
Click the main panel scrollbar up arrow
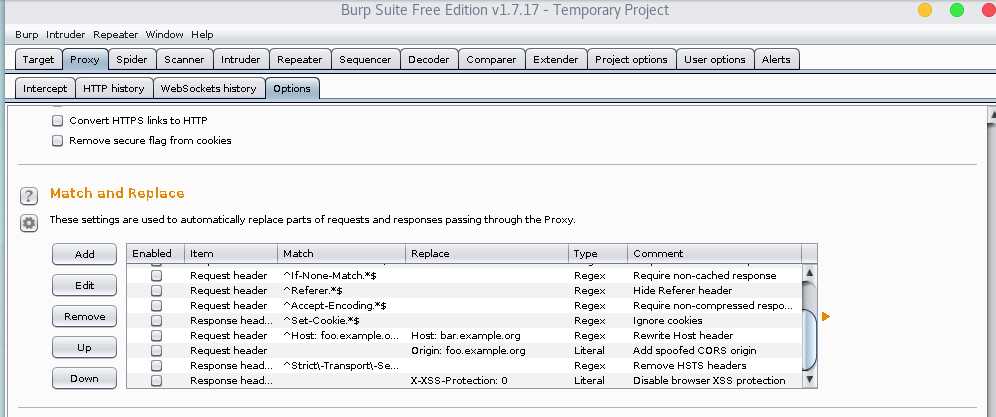992,115
